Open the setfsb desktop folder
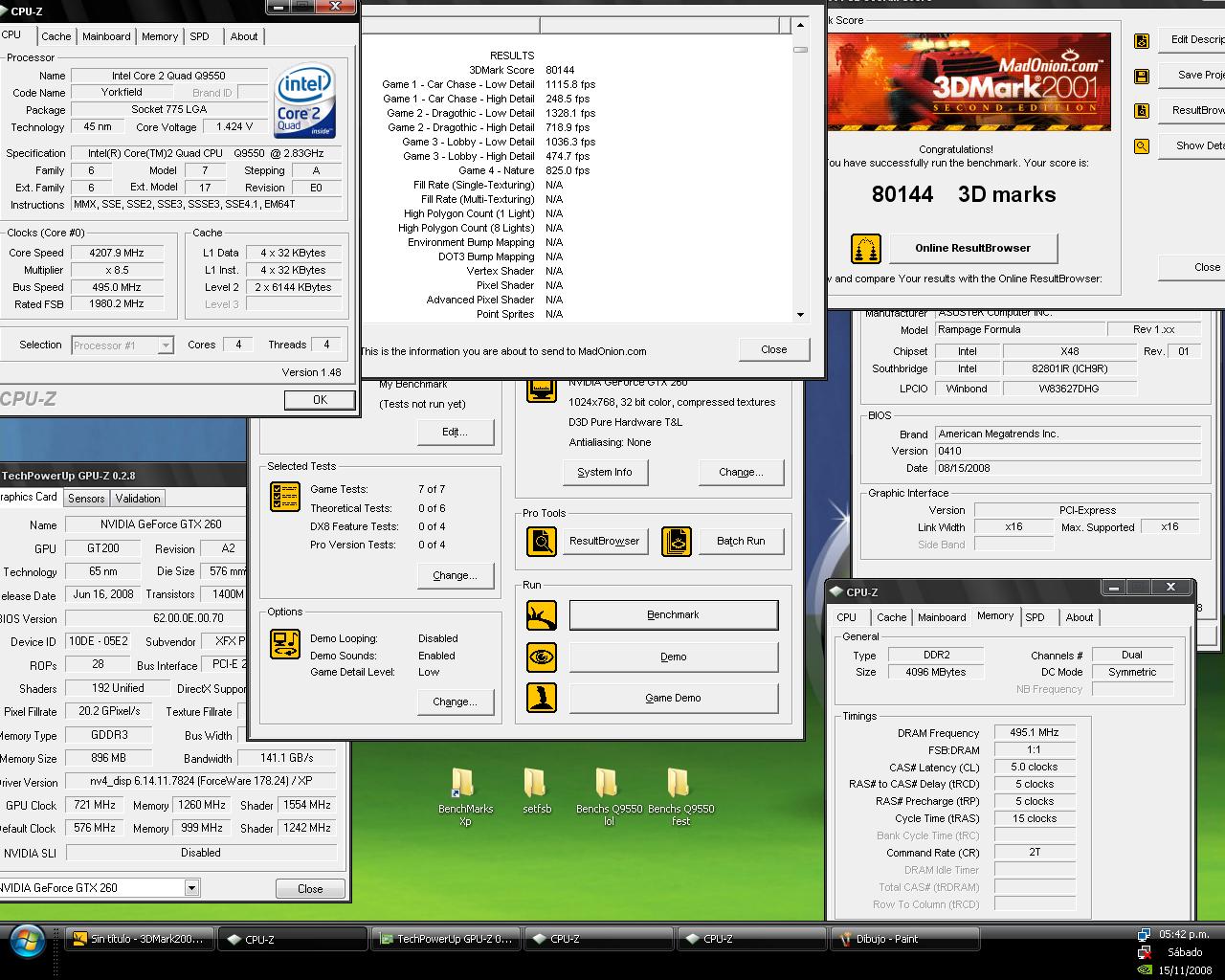 (536, 791)
